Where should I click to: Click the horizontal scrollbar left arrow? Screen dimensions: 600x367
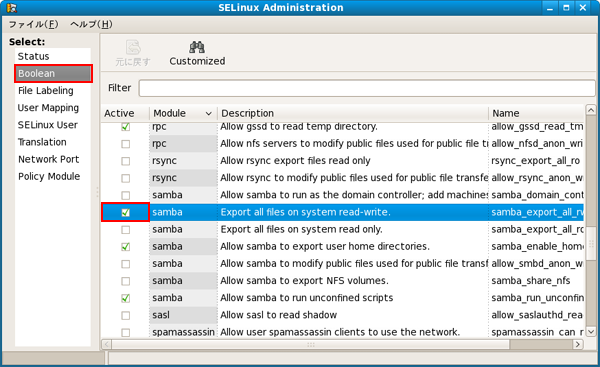(x=107, y=344)
